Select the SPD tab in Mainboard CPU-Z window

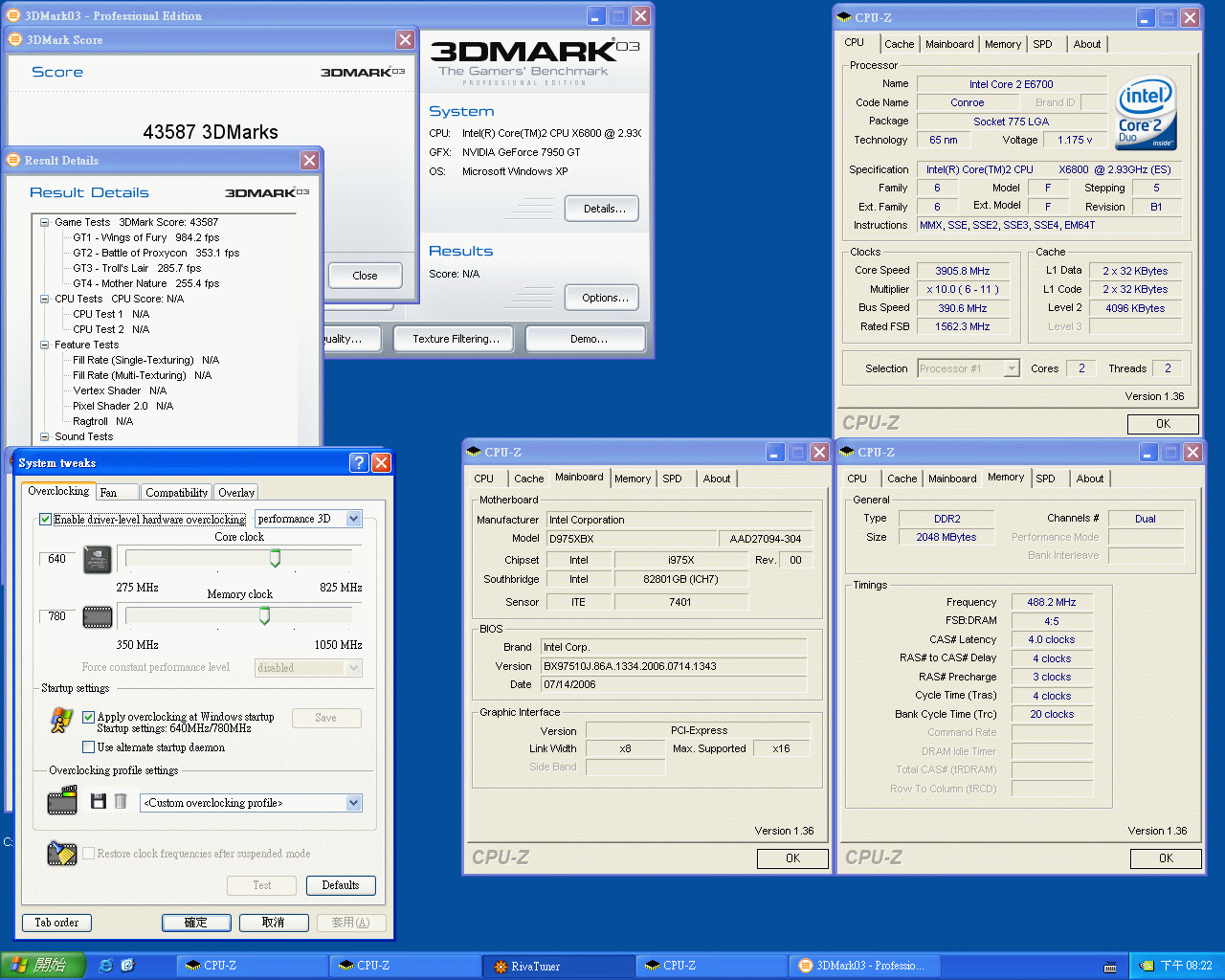(x=673, y=479)
